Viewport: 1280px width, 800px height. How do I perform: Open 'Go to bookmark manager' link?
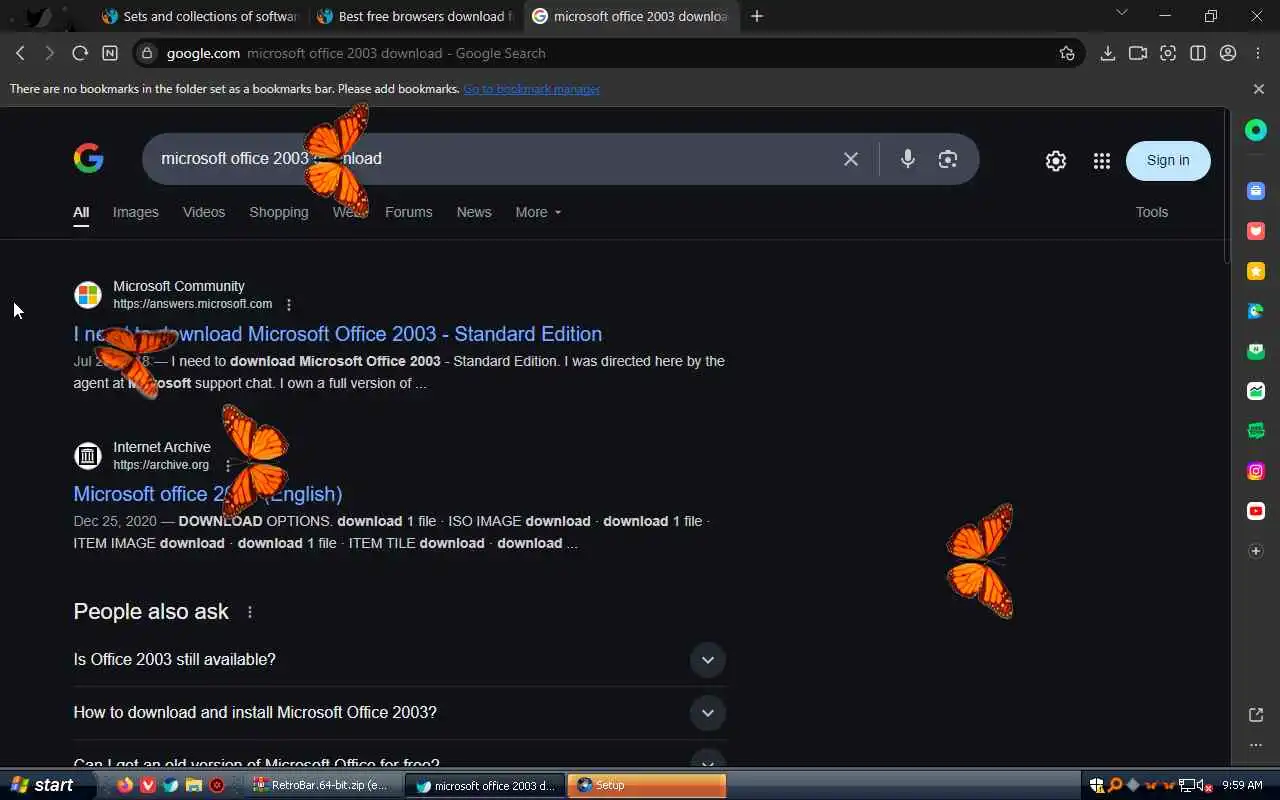click(531, 89)
